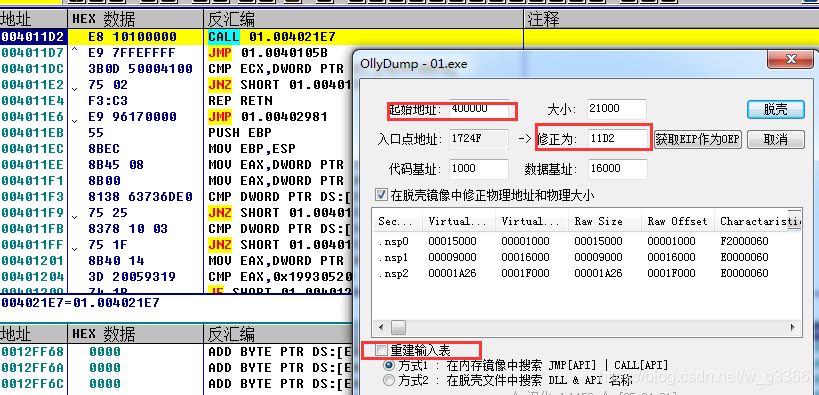Viewport: 819px width, 395px height.
Task: Select the .nsp2 section row
Action: [587, 273]
